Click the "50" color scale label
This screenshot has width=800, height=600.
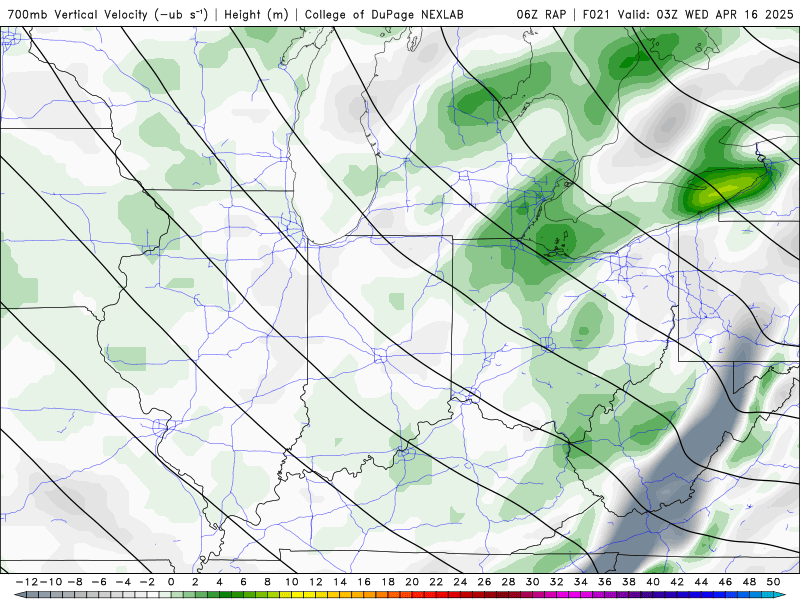(773, 582)
